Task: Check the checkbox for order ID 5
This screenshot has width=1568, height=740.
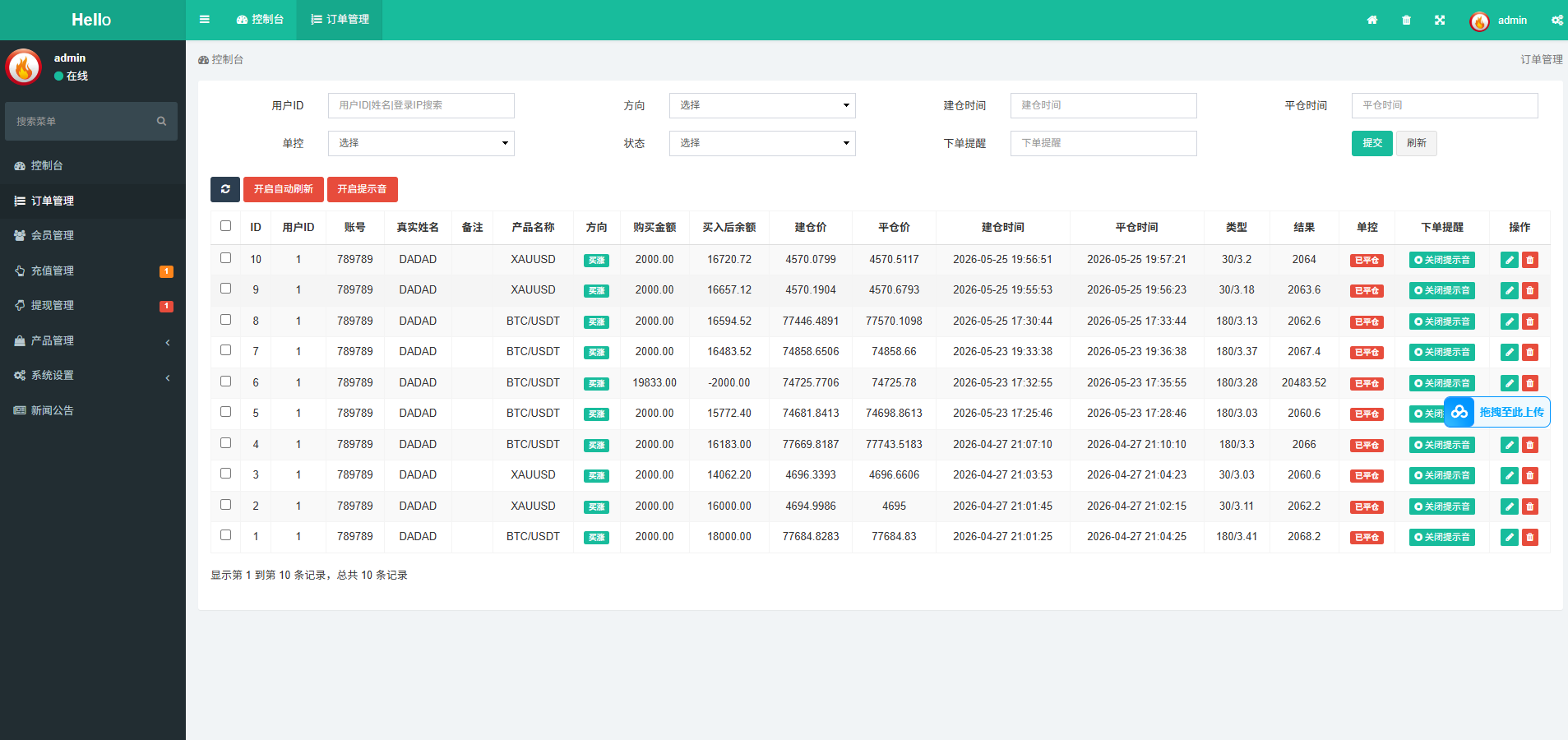Action: click(x=225, y=412)
